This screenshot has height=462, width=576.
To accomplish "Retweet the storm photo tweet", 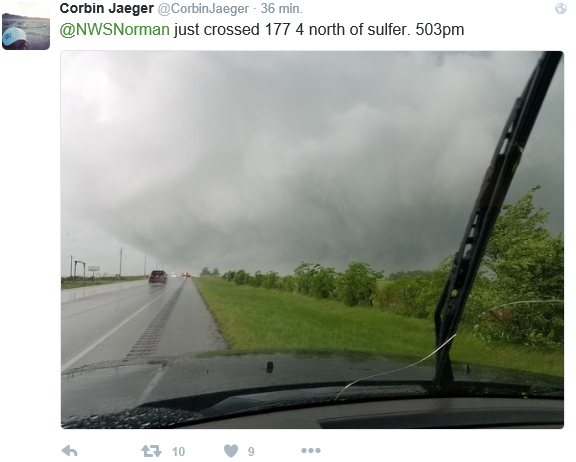I will (151, 451).
